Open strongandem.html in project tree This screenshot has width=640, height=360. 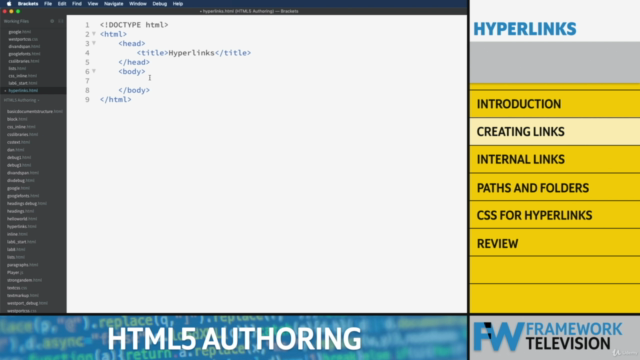tap(24, 280)
